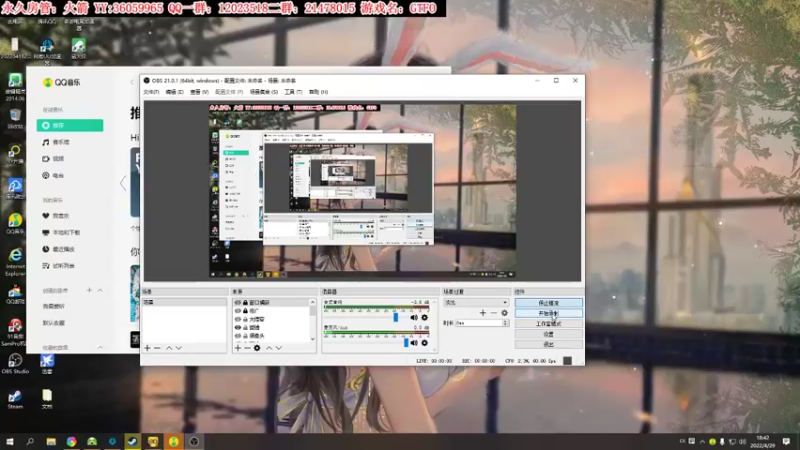Viewport: 800px width, 450px height.
Task: Open recently played in QQ Music sidebar
Action: pos(59,249)
